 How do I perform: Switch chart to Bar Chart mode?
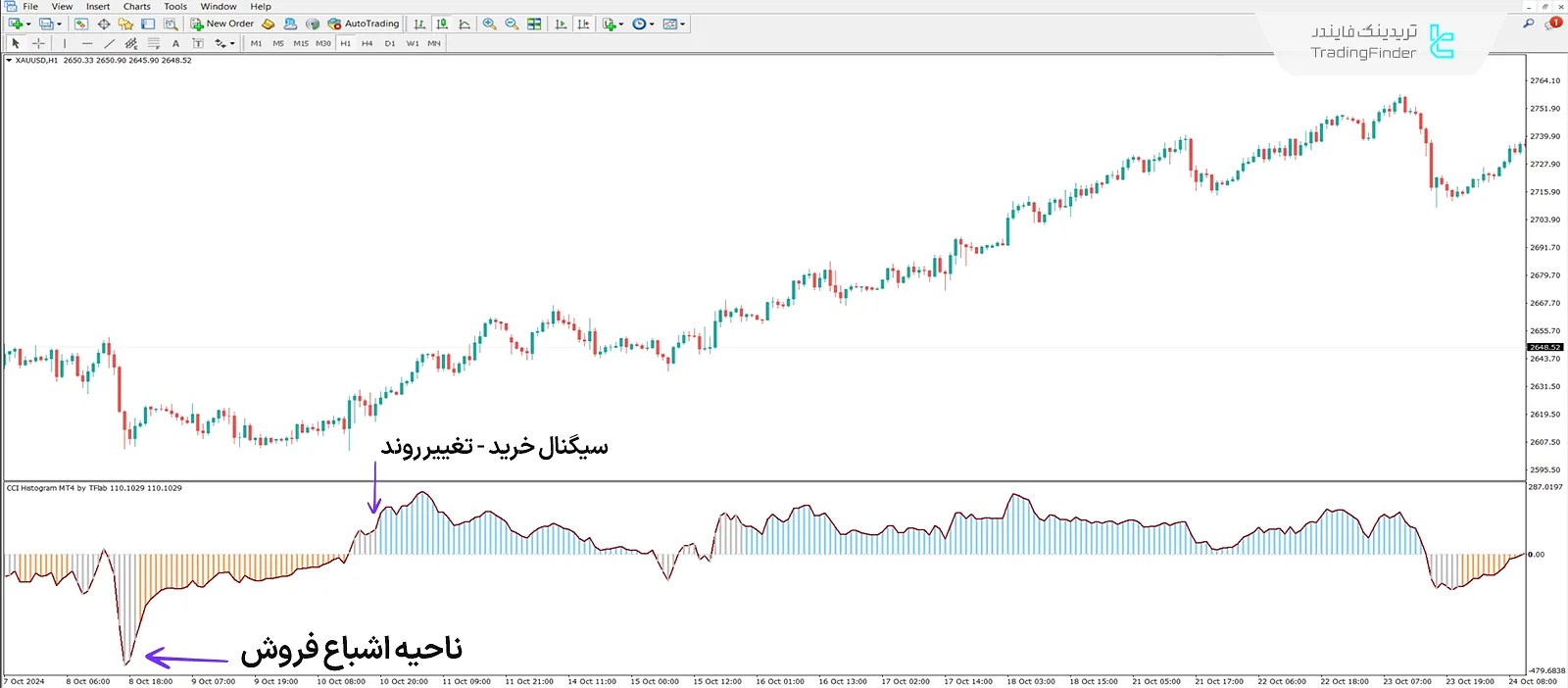click(419, 24)
